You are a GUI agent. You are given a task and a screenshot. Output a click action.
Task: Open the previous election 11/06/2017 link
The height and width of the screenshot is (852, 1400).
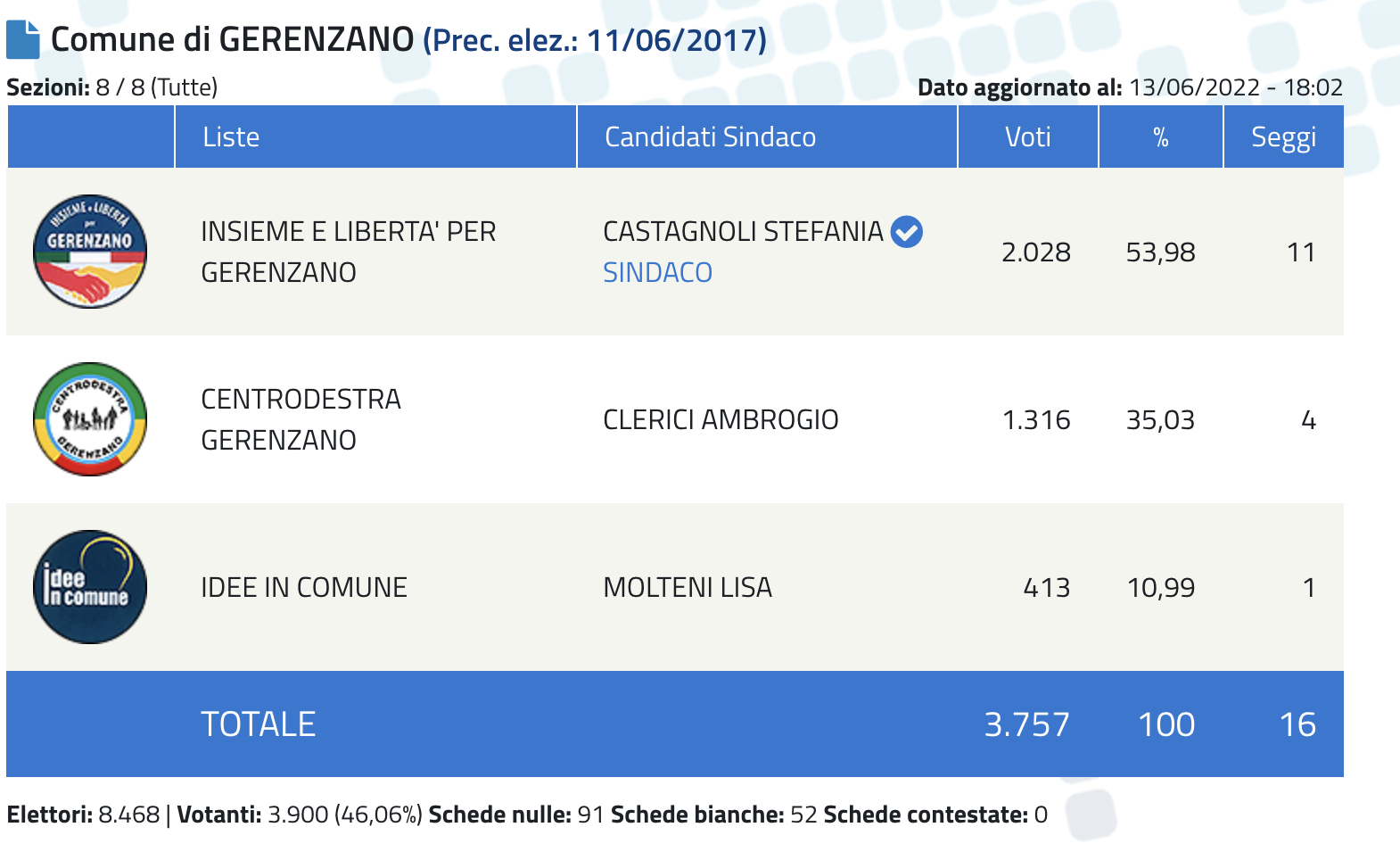595,40
